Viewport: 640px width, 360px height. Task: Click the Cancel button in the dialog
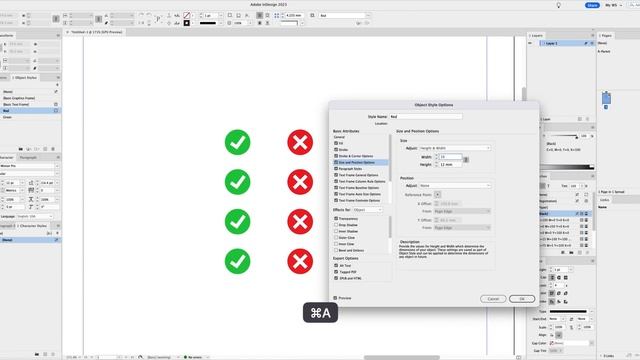(x=493, y=299)
